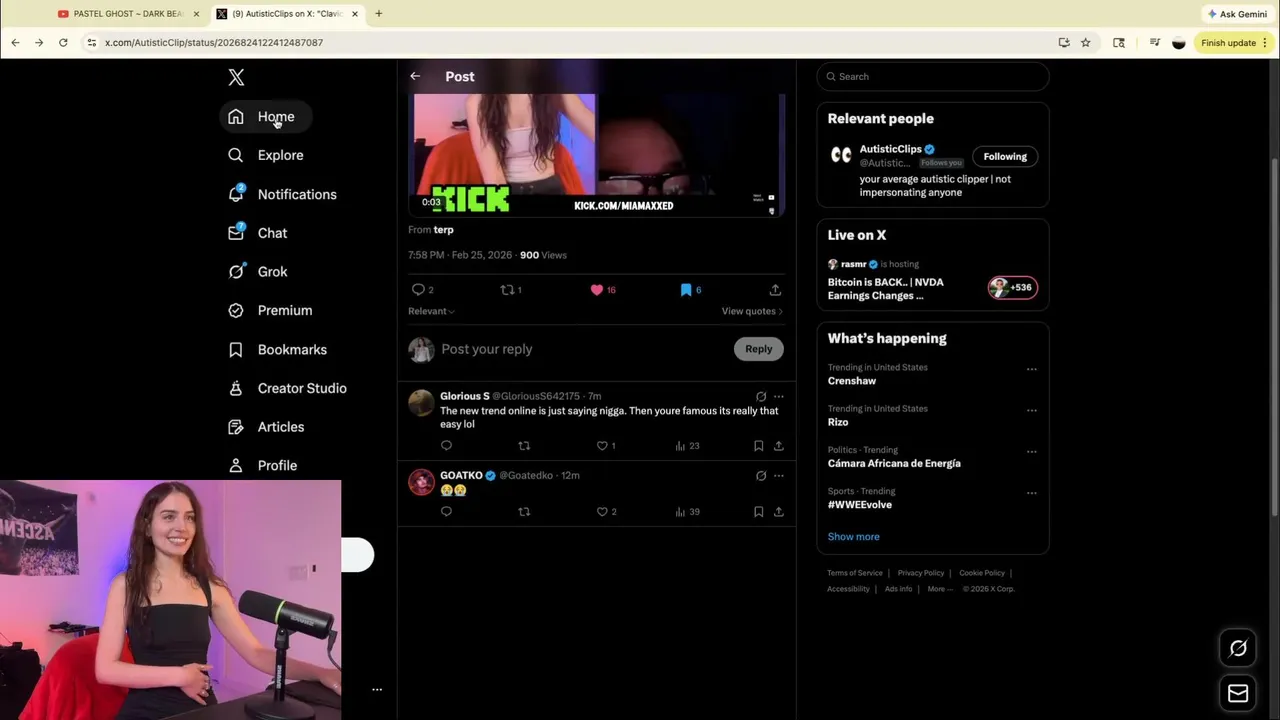
Task: Open Explore in the sidebar
Action: pyautogui.click(x=266, y=155)
